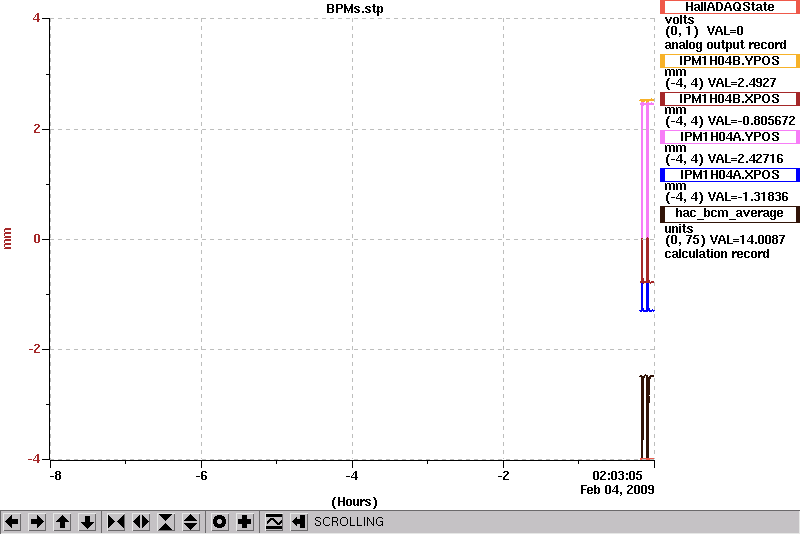Click the Feb 04, 2009 date label
The width and height of the screenshot is (800, 534).
[617, 490]
